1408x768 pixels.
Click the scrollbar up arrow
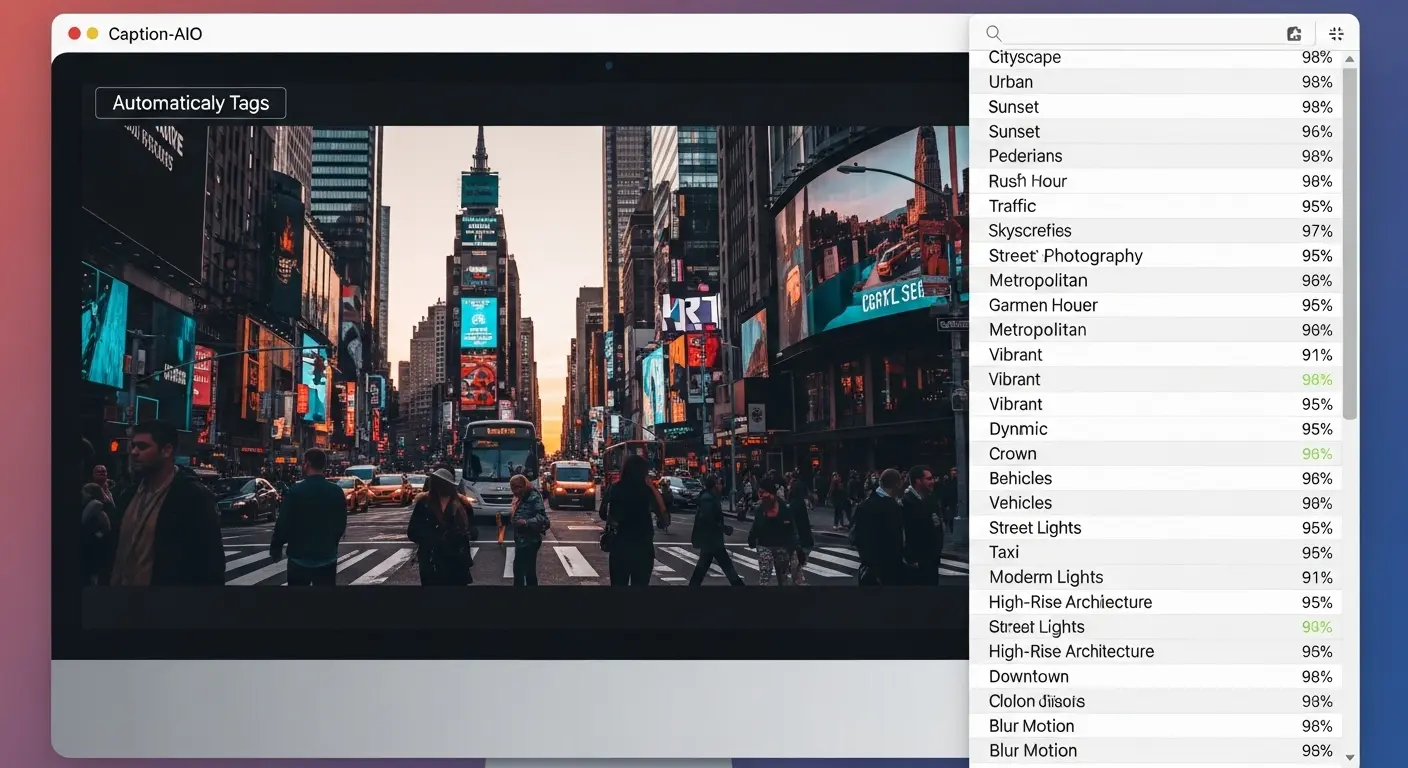tap(1350, 60)
